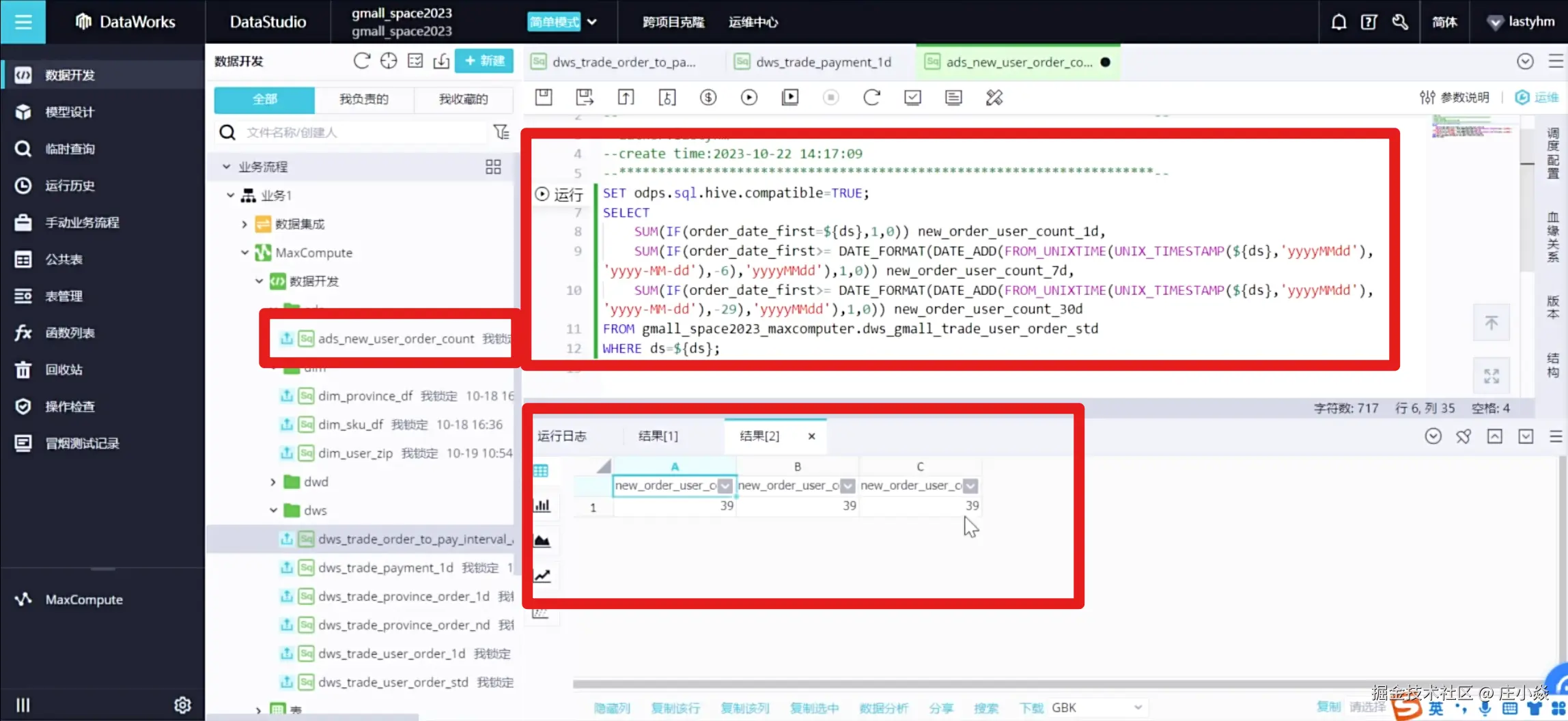The height and width of the screenshot is (721, 1568).
Task: Open the 调度配置 side panel
Action: coord(1553,152)
